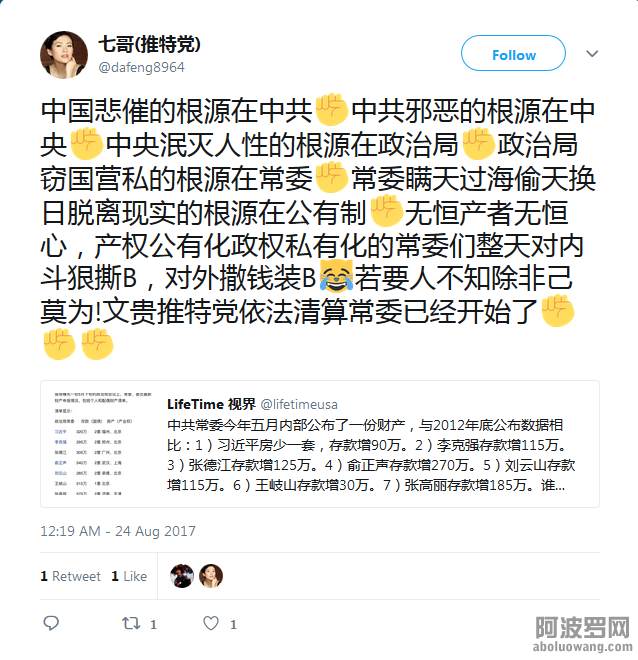
Task: Click the reply speech bubble icon
Action: tap(51, 623)
